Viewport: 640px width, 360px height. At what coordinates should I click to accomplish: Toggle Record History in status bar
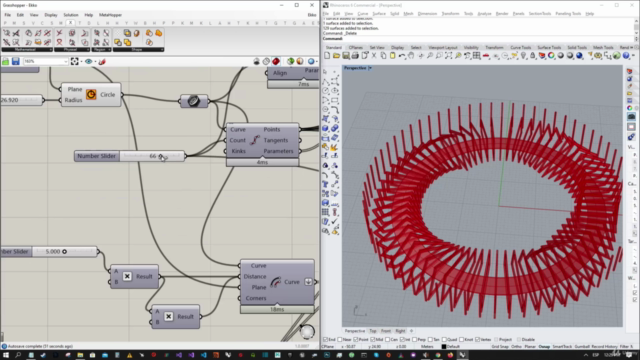click(604, 347)
